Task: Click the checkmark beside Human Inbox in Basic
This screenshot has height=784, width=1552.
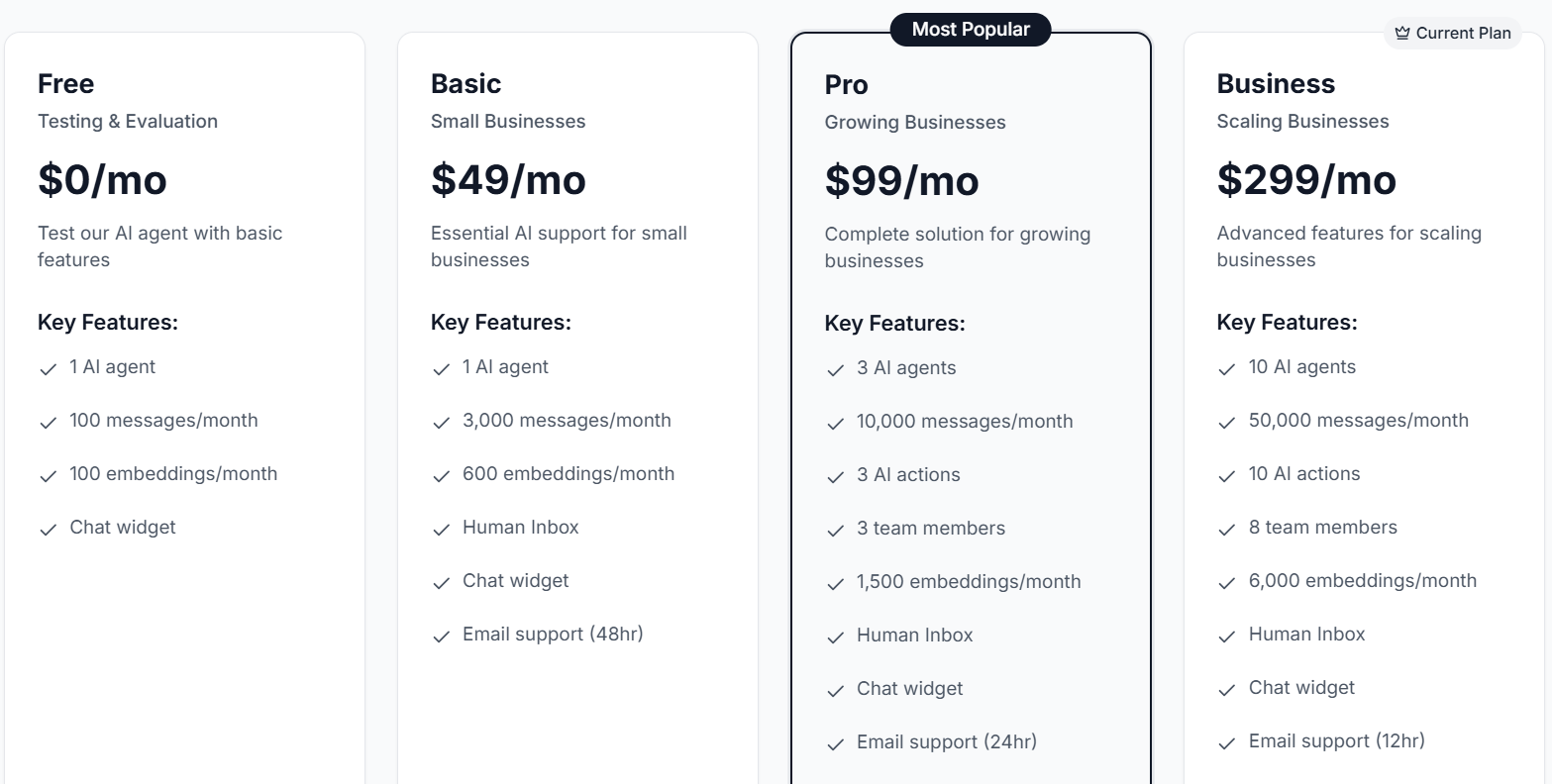Action: [x=441, y=530]
